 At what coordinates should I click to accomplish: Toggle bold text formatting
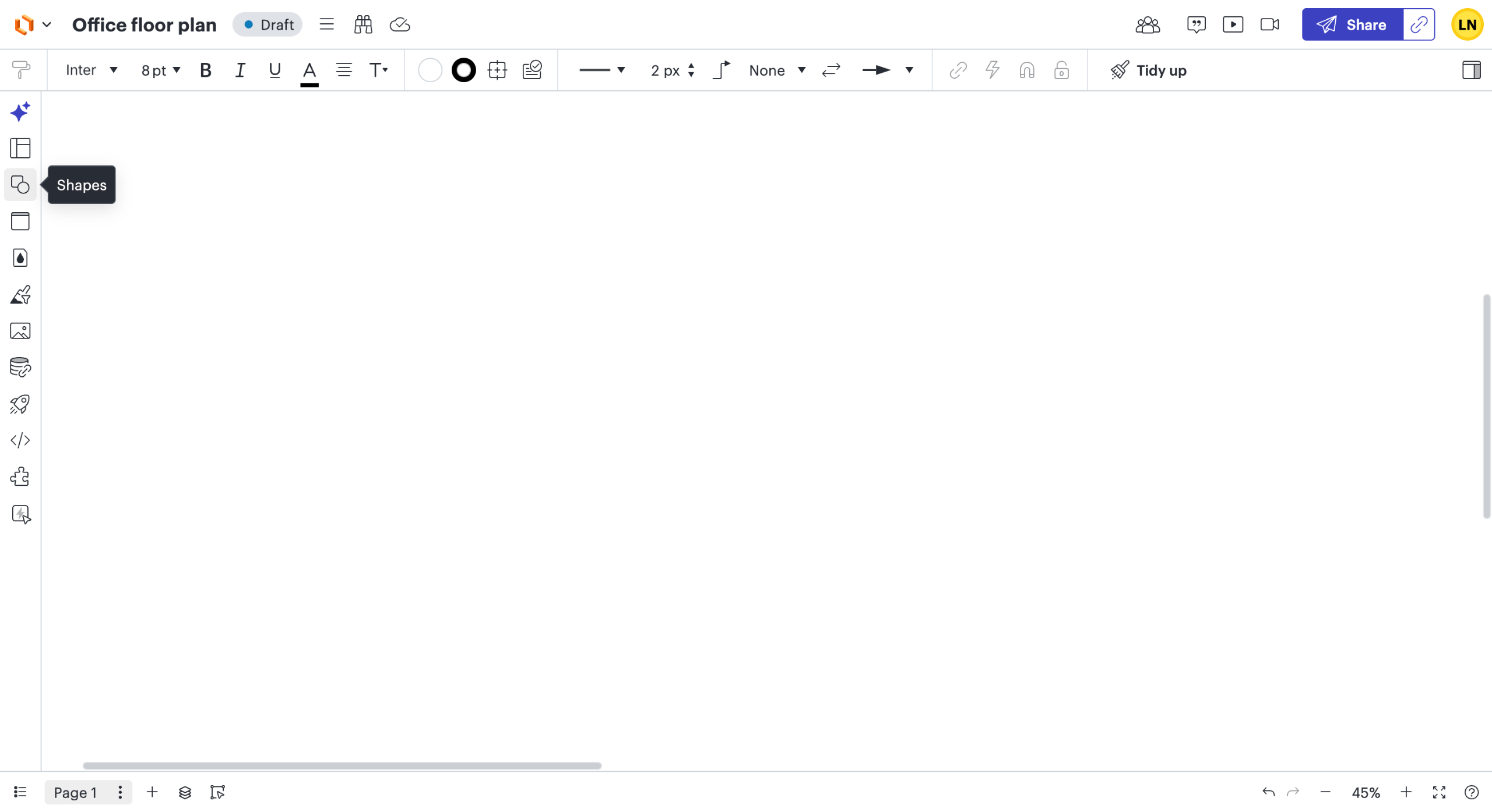point(205,70)
